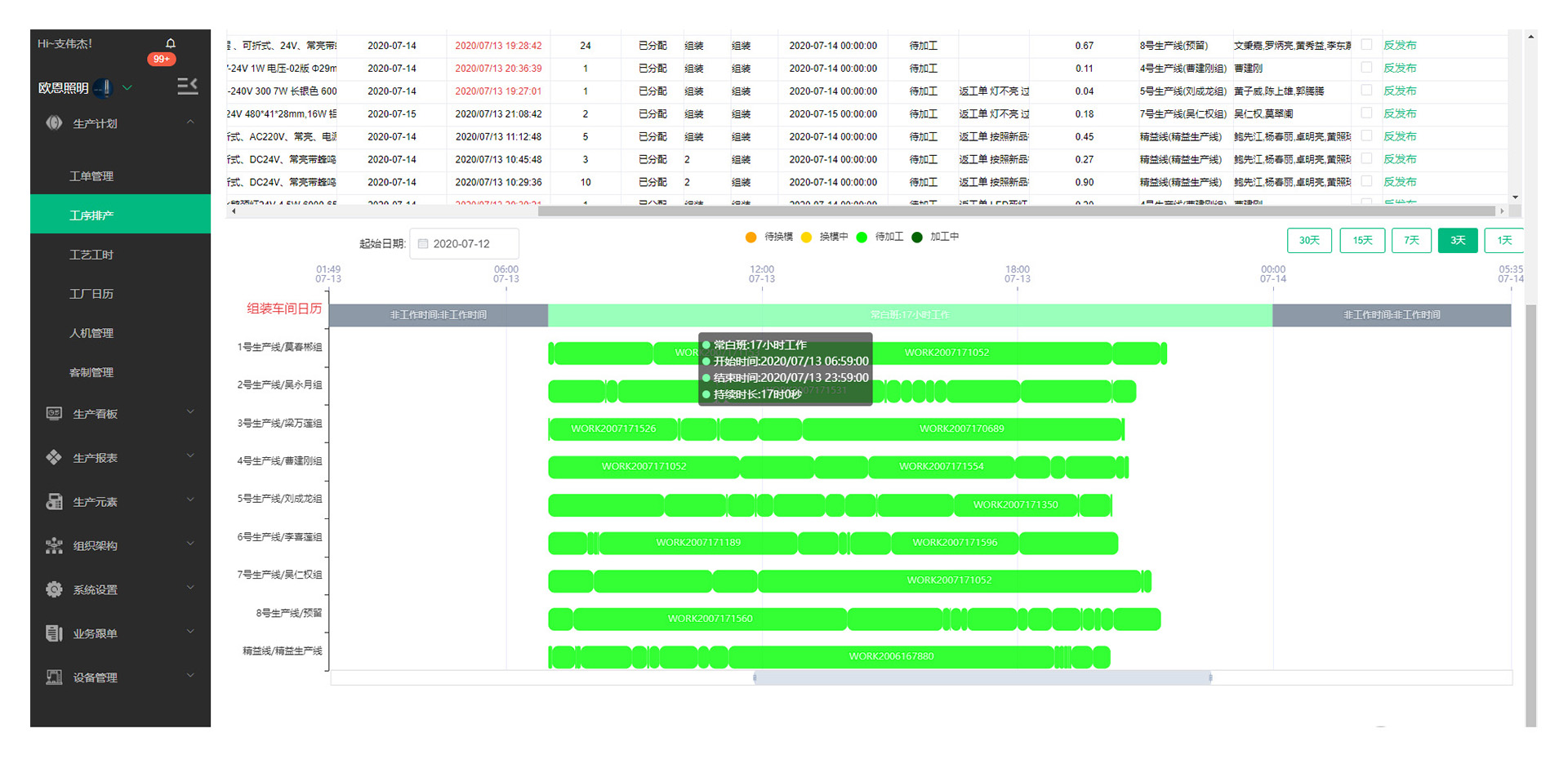Click 反发布 link in 7号生产线 row
This screenshot has height=764, width=1568.
(x=1400, y=114)
